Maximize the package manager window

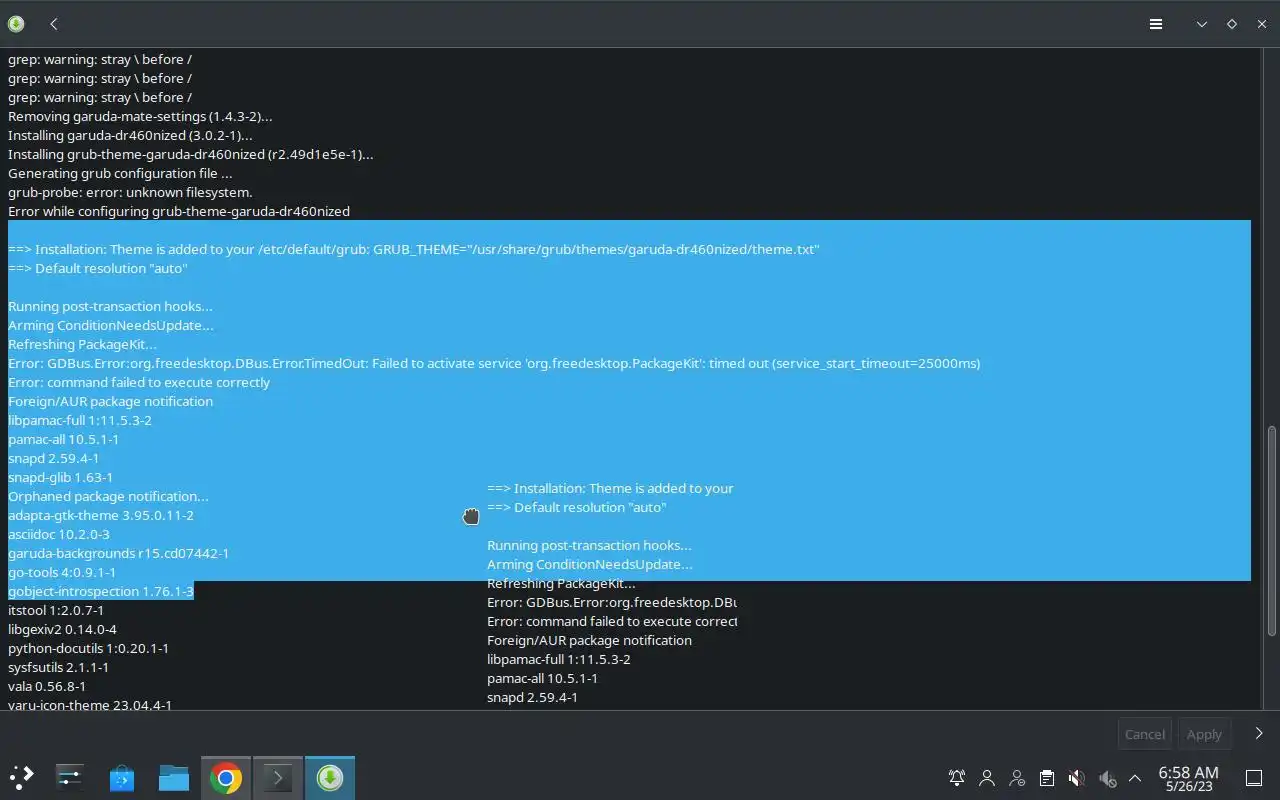click(1232, 24)
